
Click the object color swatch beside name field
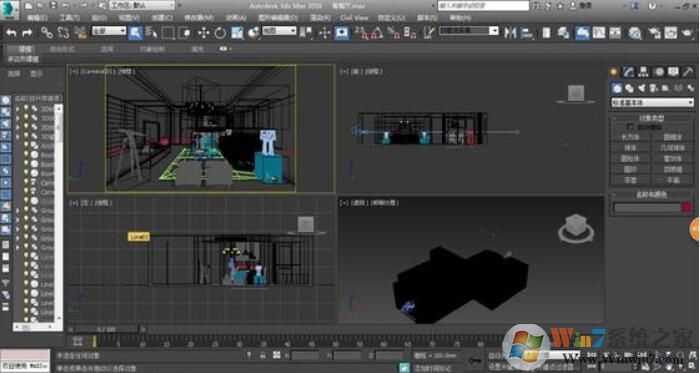(687, 207)
